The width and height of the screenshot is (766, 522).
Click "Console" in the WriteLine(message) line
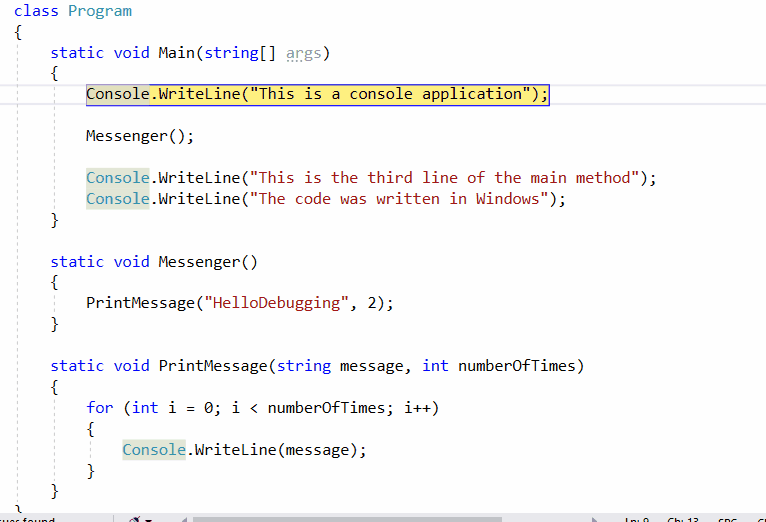click(154, 450)
